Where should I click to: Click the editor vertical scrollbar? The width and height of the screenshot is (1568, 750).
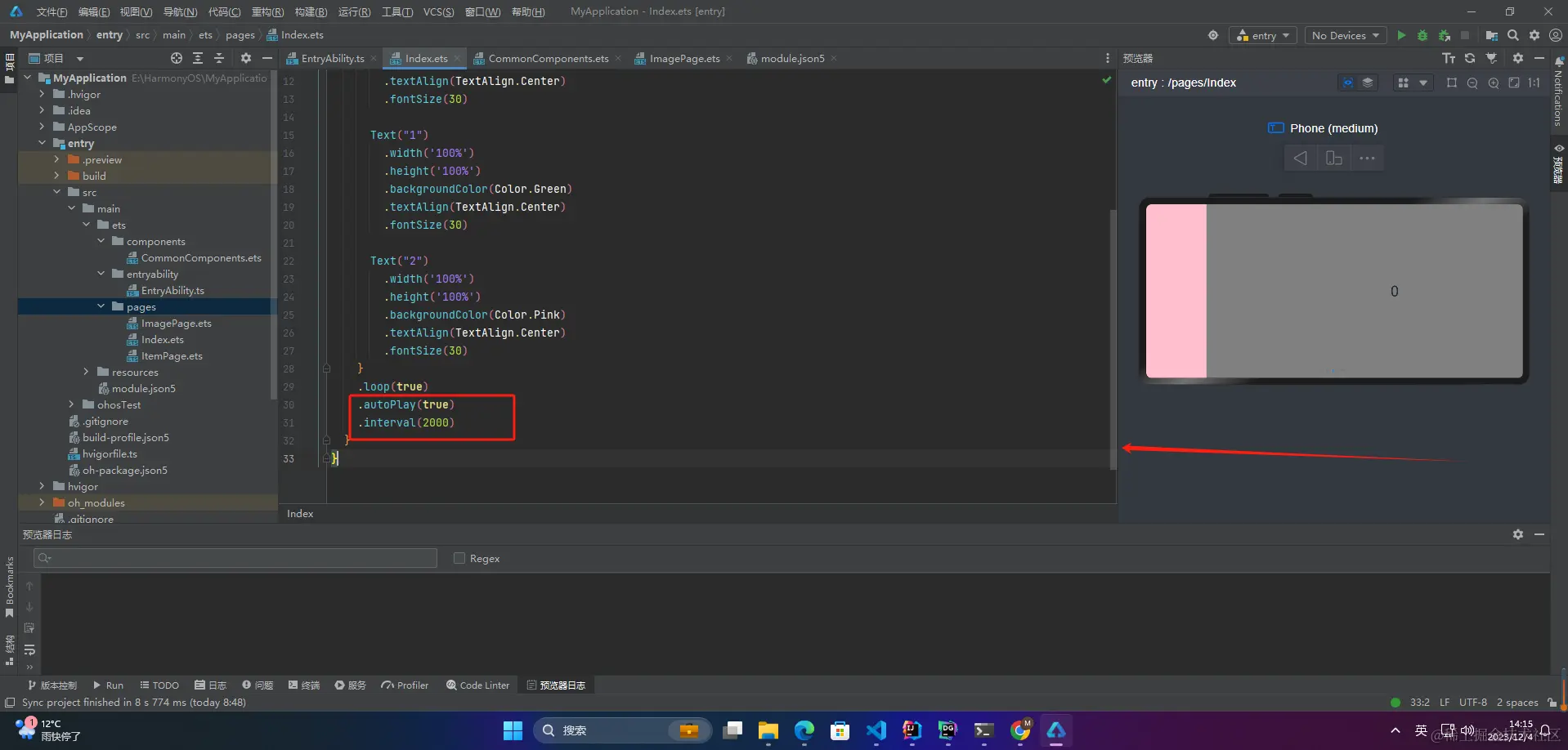point(1113,339)
